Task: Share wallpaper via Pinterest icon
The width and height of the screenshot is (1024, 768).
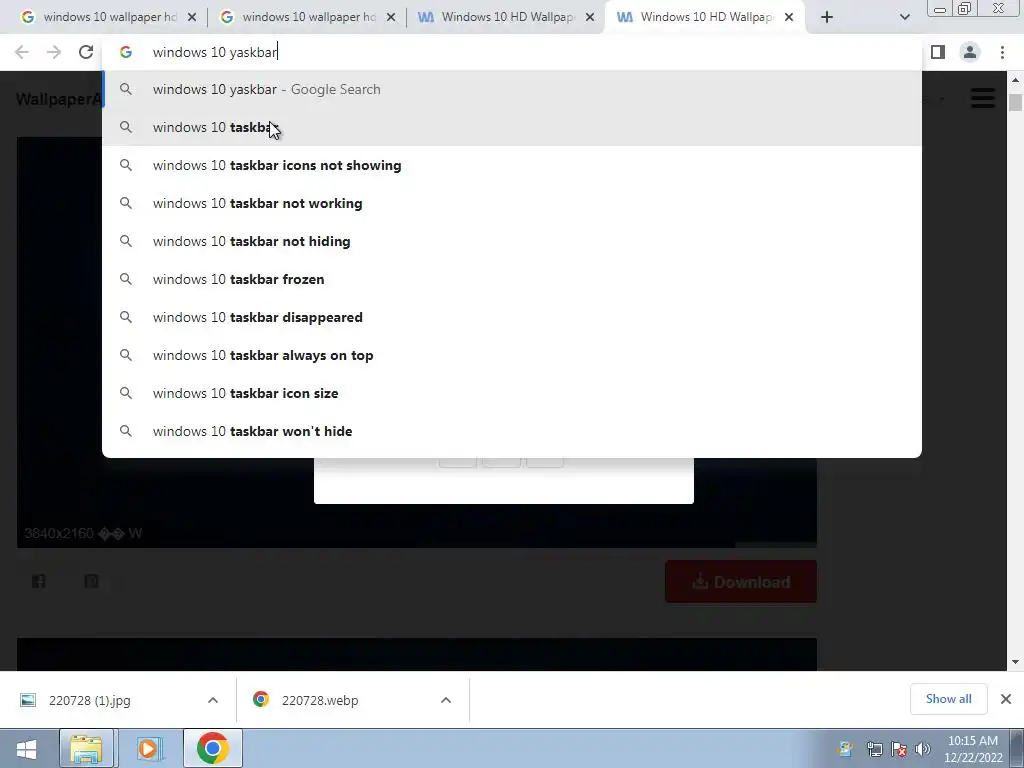Action: click(x=91, y=581)
